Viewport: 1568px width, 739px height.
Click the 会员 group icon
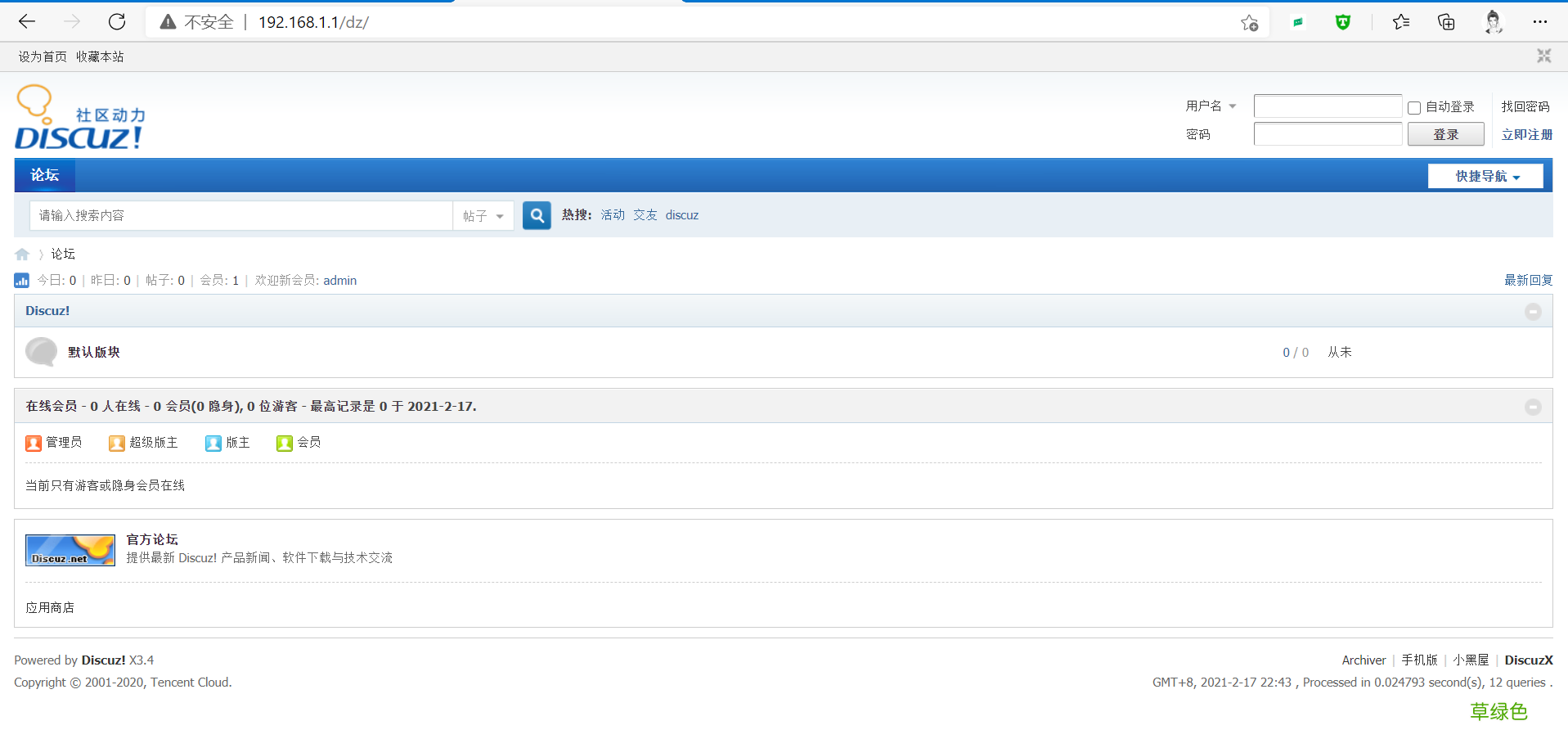(284, 443)
